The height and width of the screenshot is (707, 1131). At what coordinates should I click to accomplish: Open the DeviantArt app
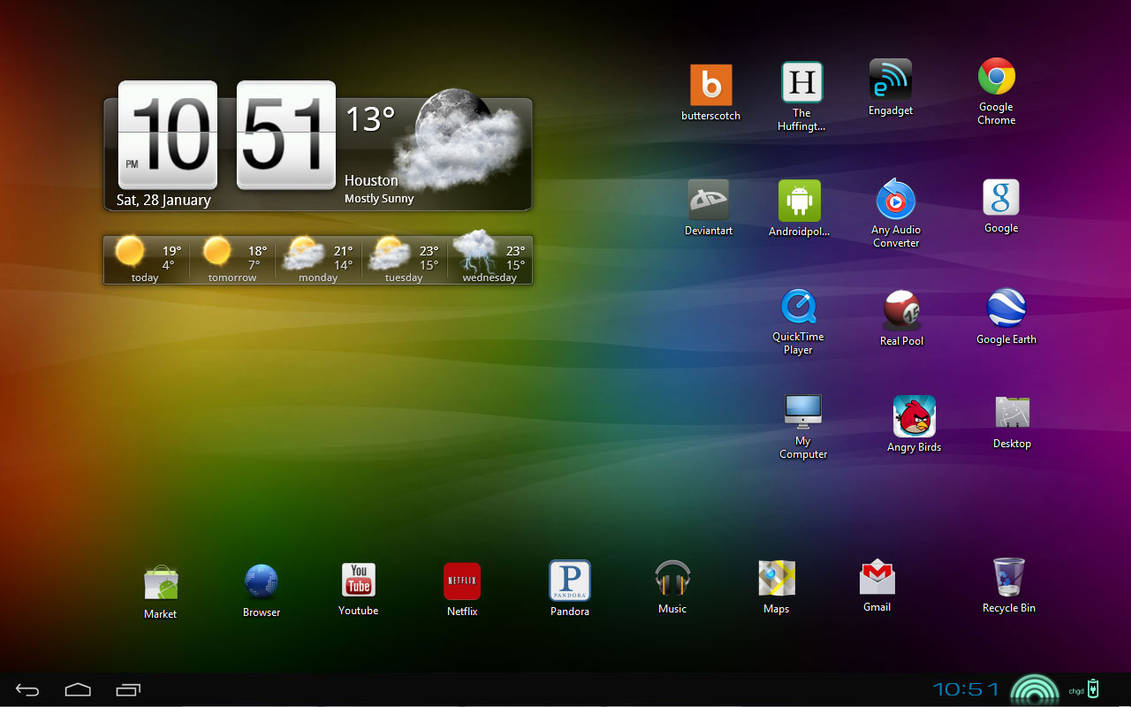pyautogui.click(x=708, y=197)
